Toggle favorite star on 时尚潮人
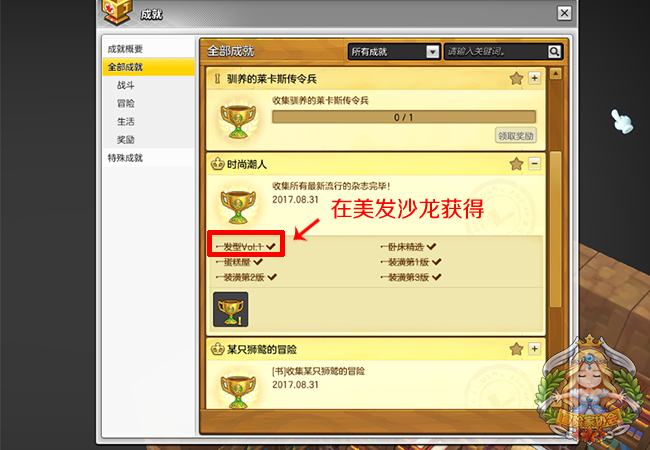 pos(516,164)
